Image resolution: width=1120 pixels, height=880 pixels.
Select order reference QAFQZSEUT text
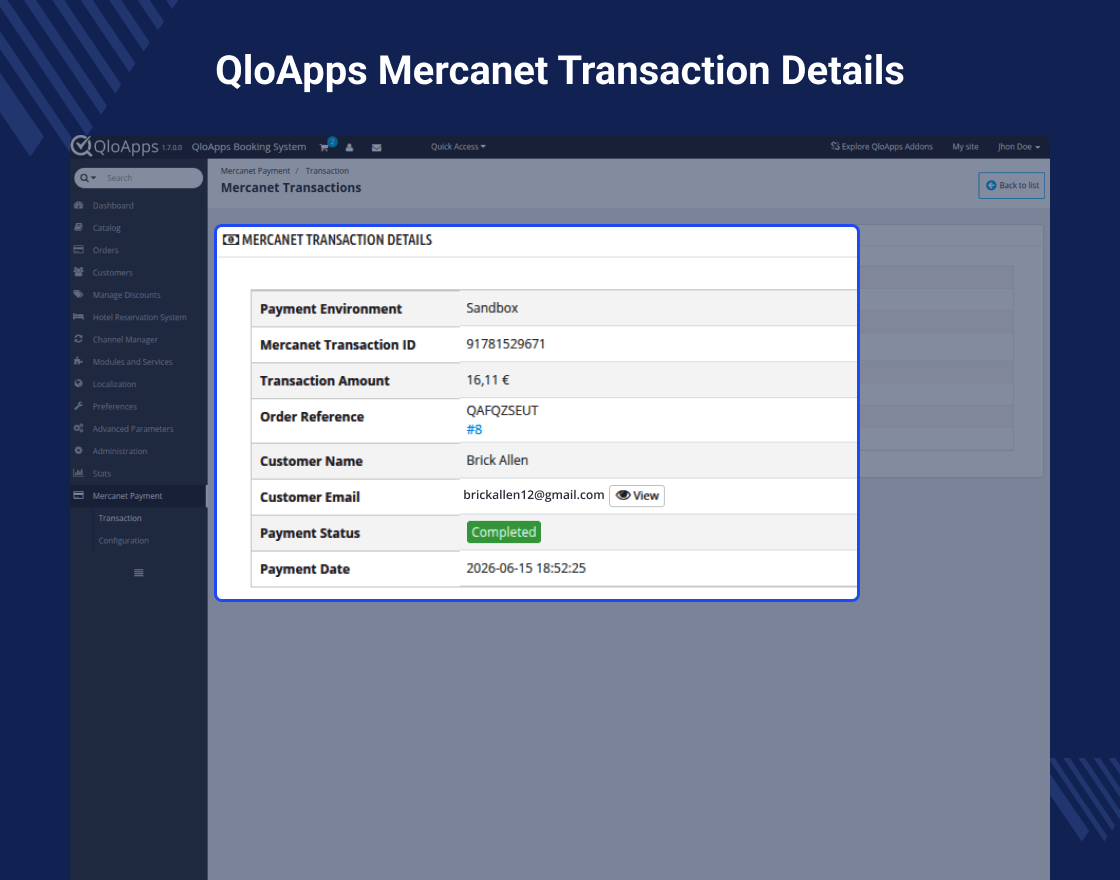pyautogui.click(x=502, y=411)
